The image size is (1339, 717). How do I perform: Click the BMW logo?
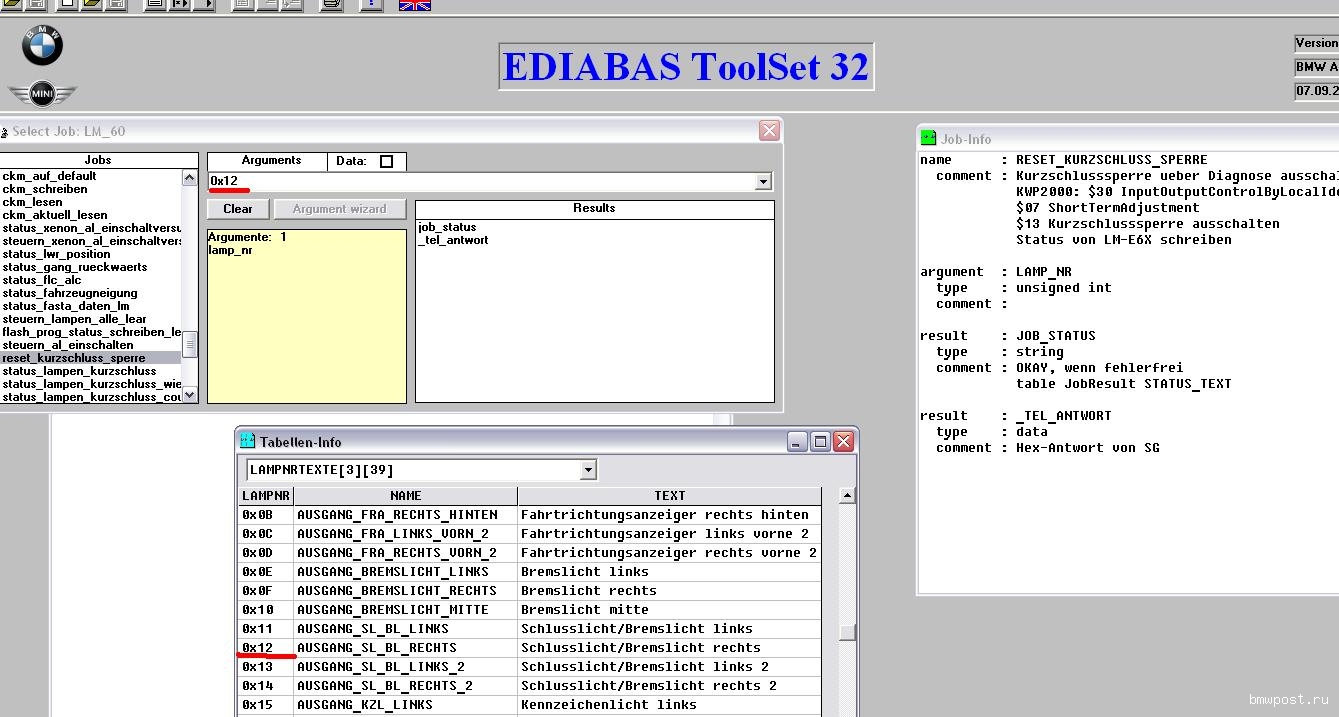pyautogui.click(x=42, y=46)
